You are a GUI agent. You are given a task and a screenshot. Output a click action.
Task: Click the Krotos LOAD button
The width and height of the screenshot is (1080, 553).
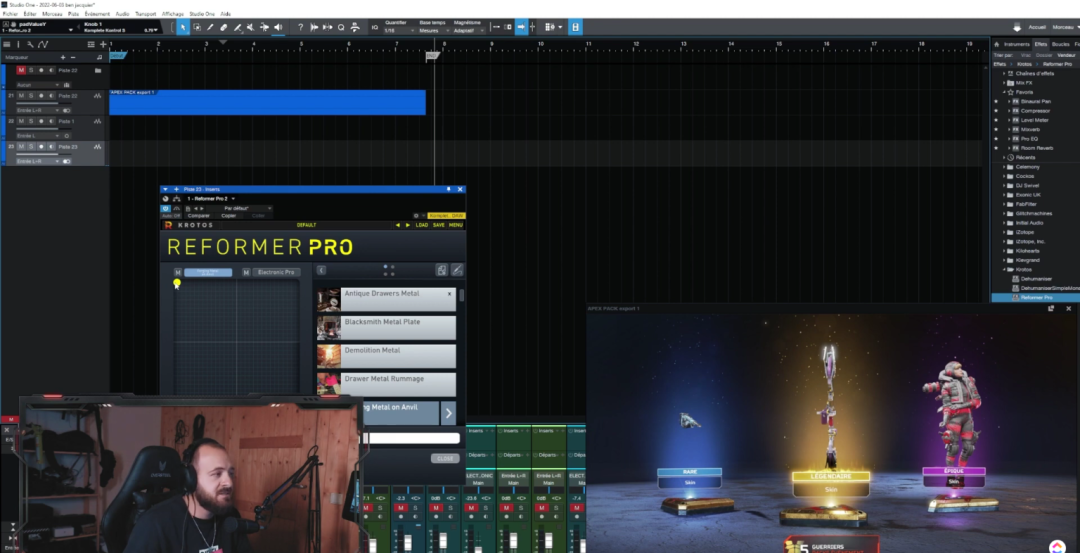pyautogui.click(x=422, y=225)
